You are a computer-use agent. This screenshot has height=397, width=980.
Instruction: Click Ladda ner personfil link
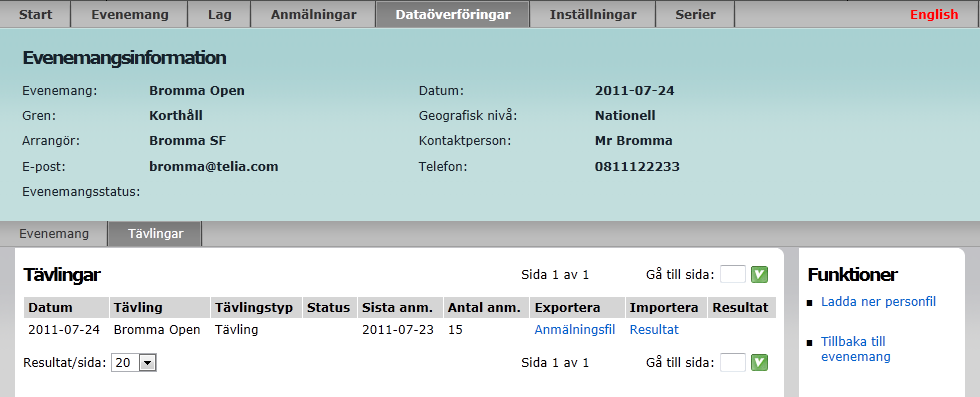(878, 302)
